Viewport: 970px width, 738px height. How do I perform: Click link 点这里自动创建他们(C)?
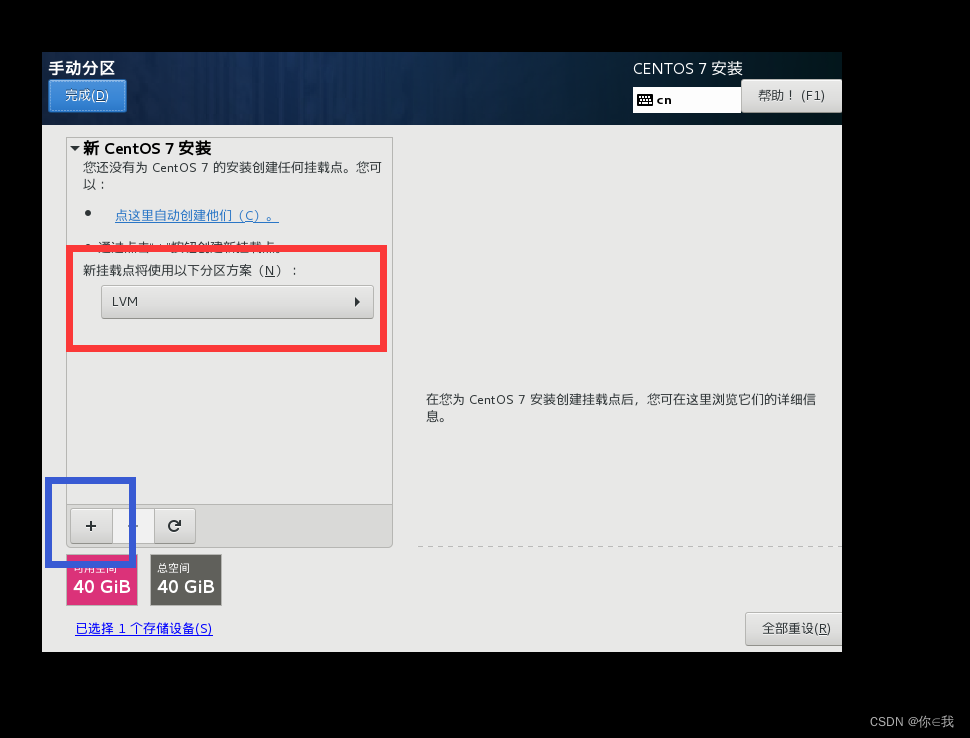(197, 216)
